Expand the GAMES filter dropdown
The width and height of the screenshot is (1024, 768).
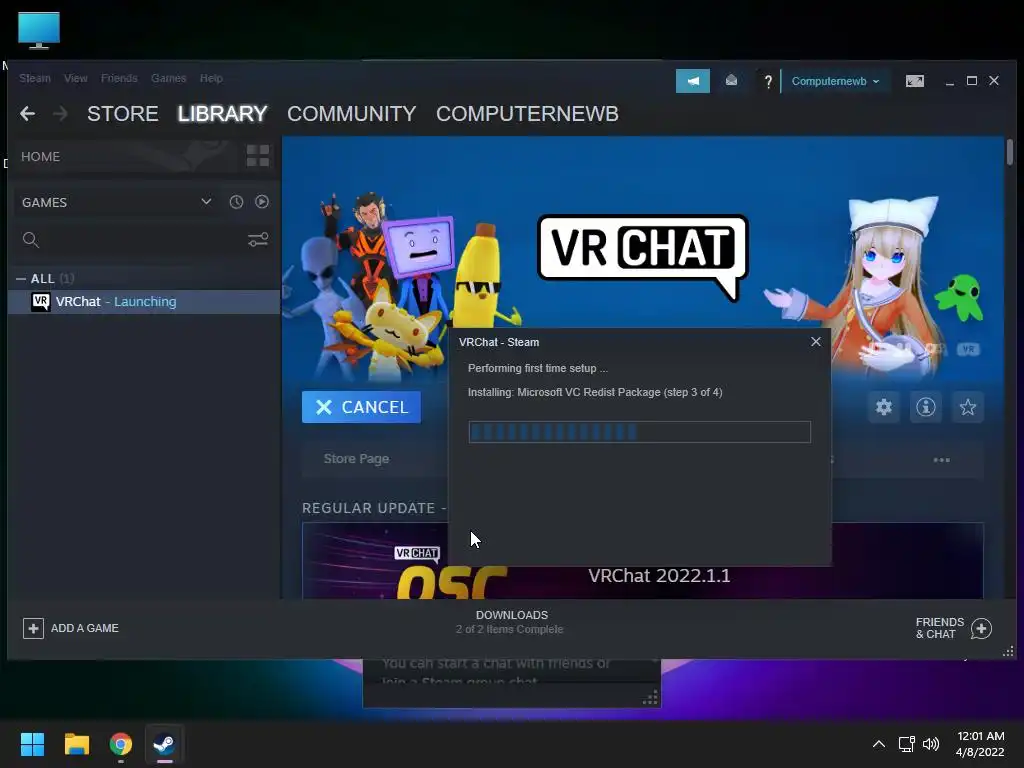pos(206,201)
